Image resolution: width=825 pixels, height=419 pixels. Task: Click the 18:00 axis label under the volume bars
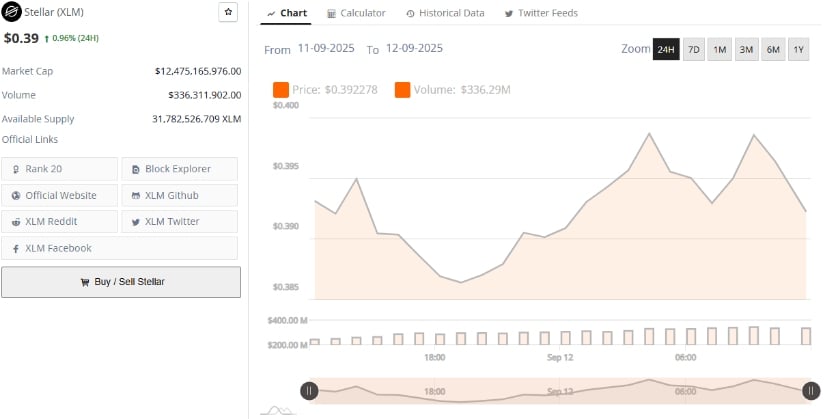(435, 357)
